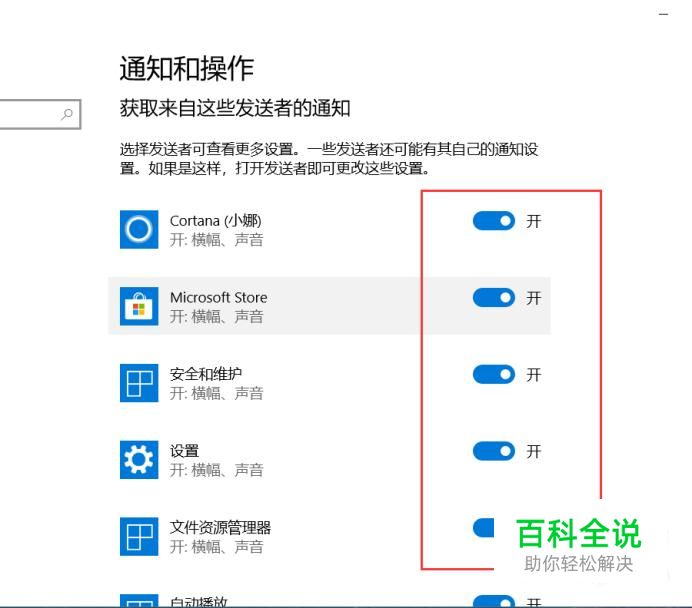Minimize the Settings window
Screen dimensions: 692x608
click(664, 14)
